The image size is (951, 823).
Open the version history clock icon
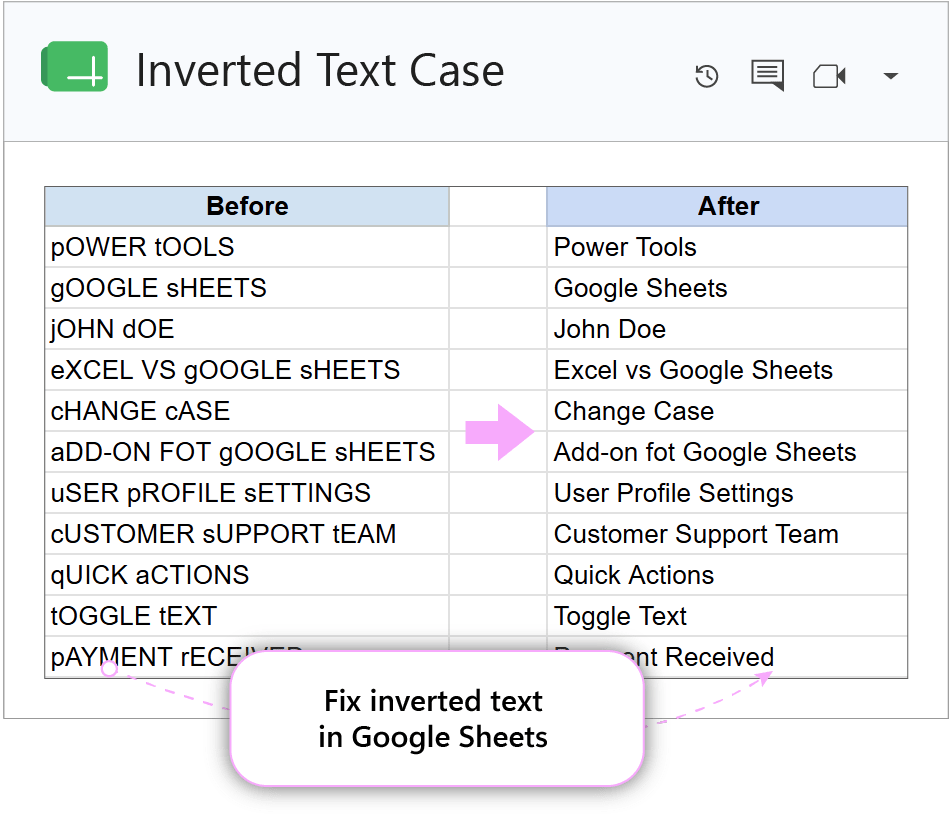coord(707,76)
